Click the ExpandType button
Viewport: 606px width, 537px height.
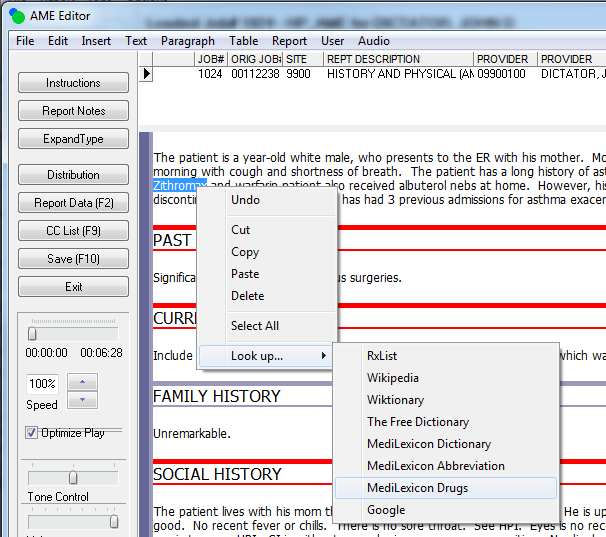click(73, 139)
